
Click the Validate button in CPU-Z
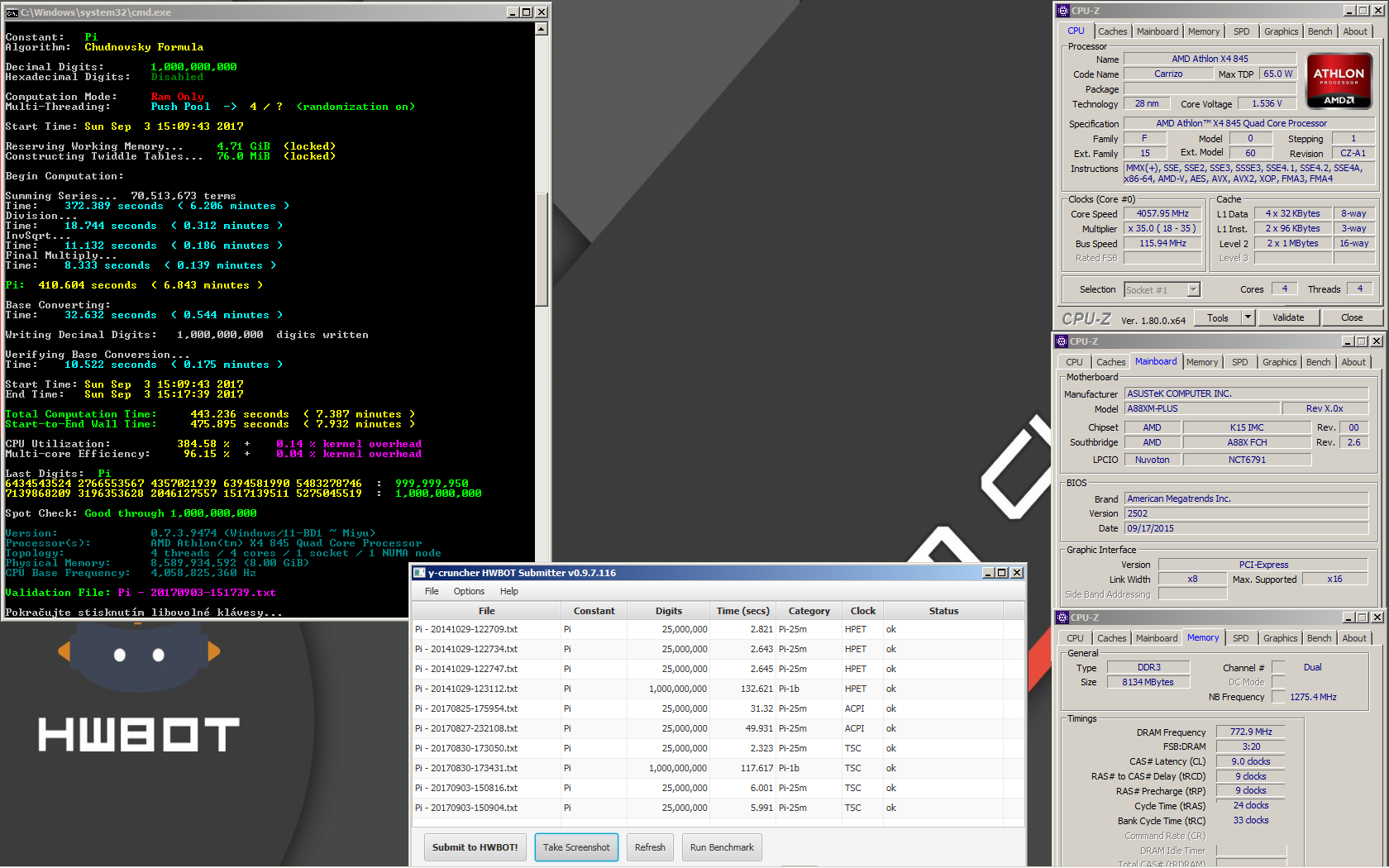click(1288, 317)
